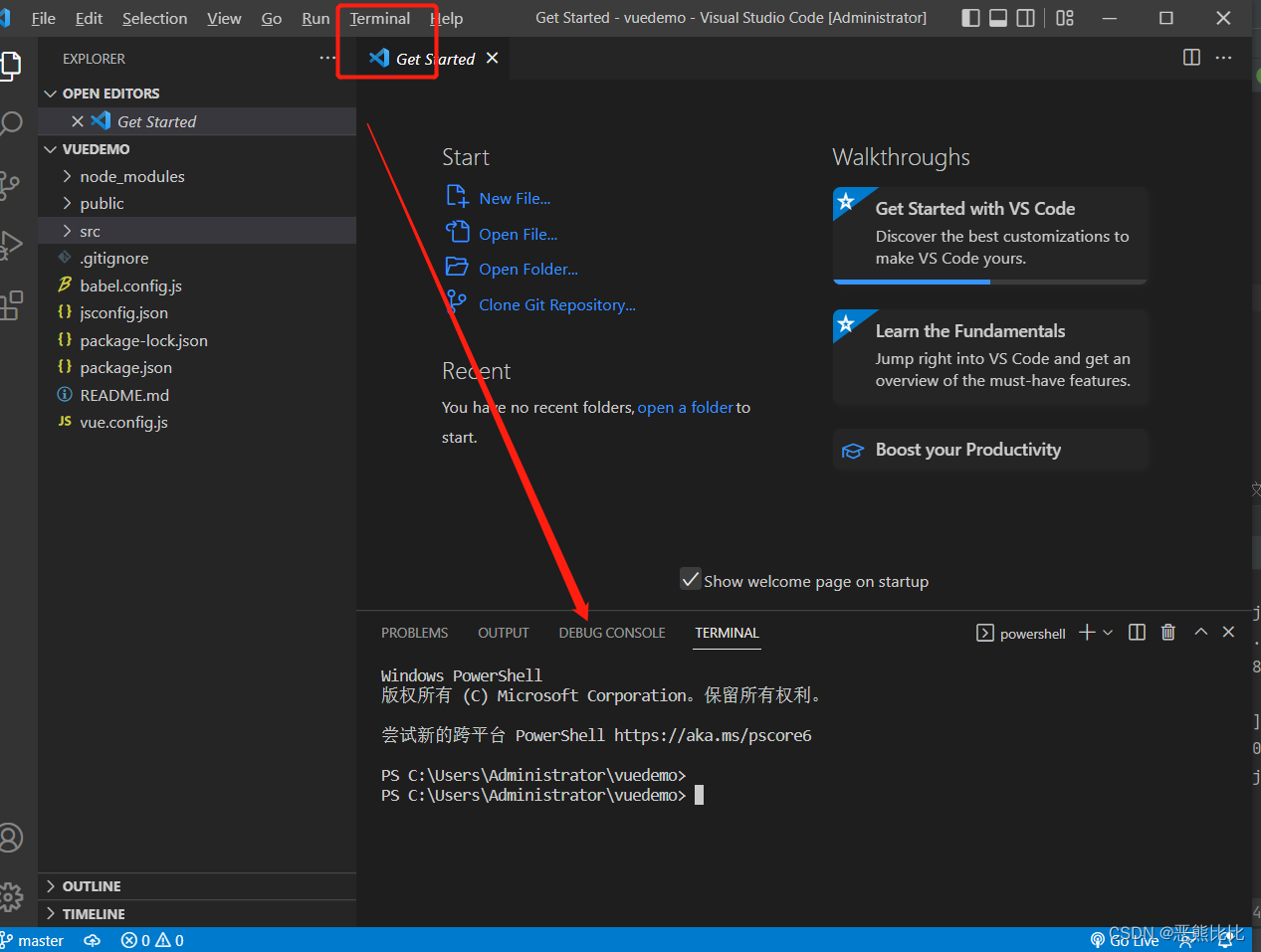Click the New File... link
This screenshot has width=1261, height=952.
[x=514, y=198]
